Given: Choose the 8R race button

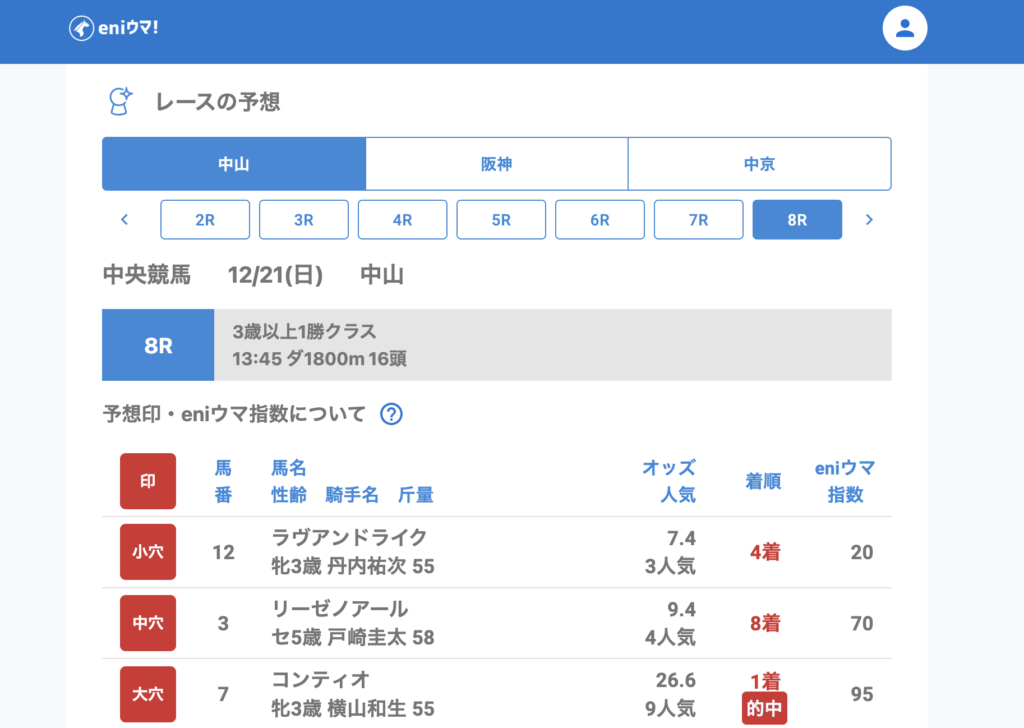Looking at the screenshot, I should click(x=797, y=220).
